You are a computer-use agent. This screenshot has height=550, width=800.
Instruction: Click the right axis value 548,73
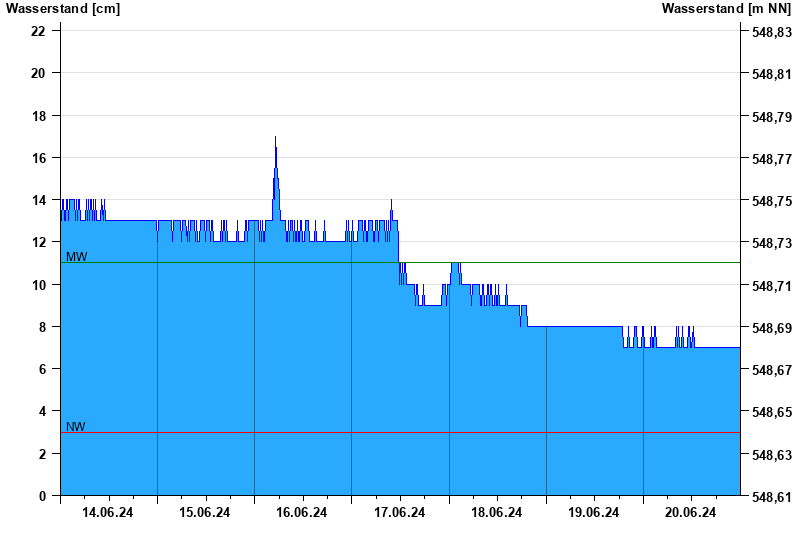click(x=772, y=243)
